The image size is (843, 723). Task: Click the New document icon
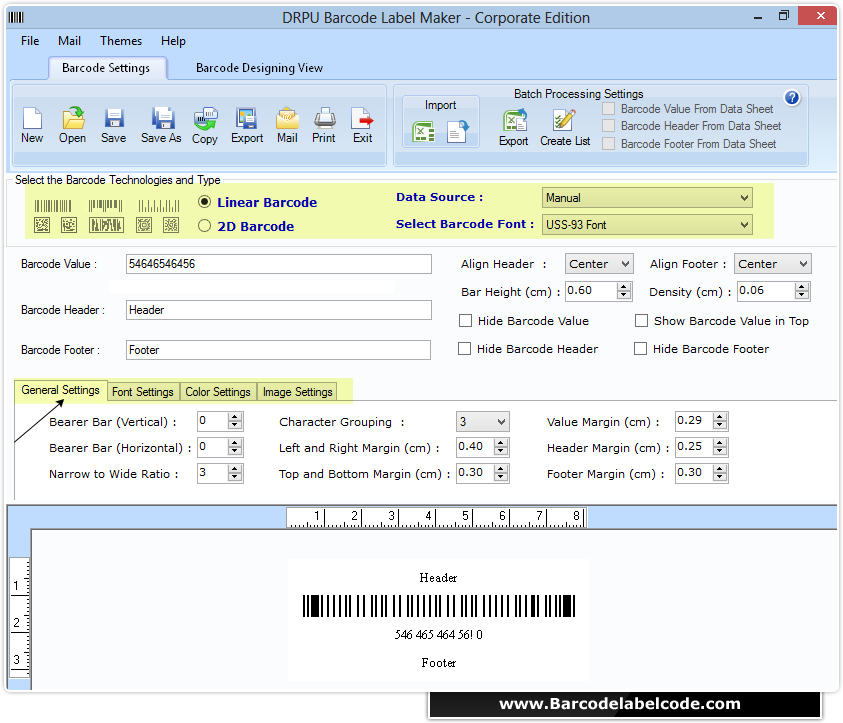[x=32, y=118]
